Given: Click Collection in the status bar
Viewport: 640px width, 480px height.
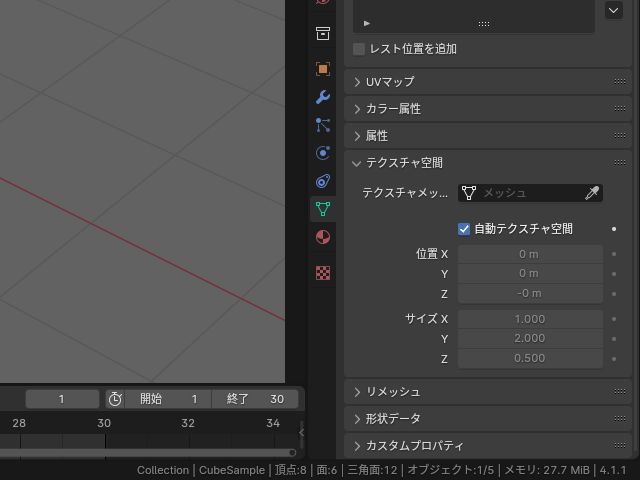Looking at the screenshot, I should [163, 470].
